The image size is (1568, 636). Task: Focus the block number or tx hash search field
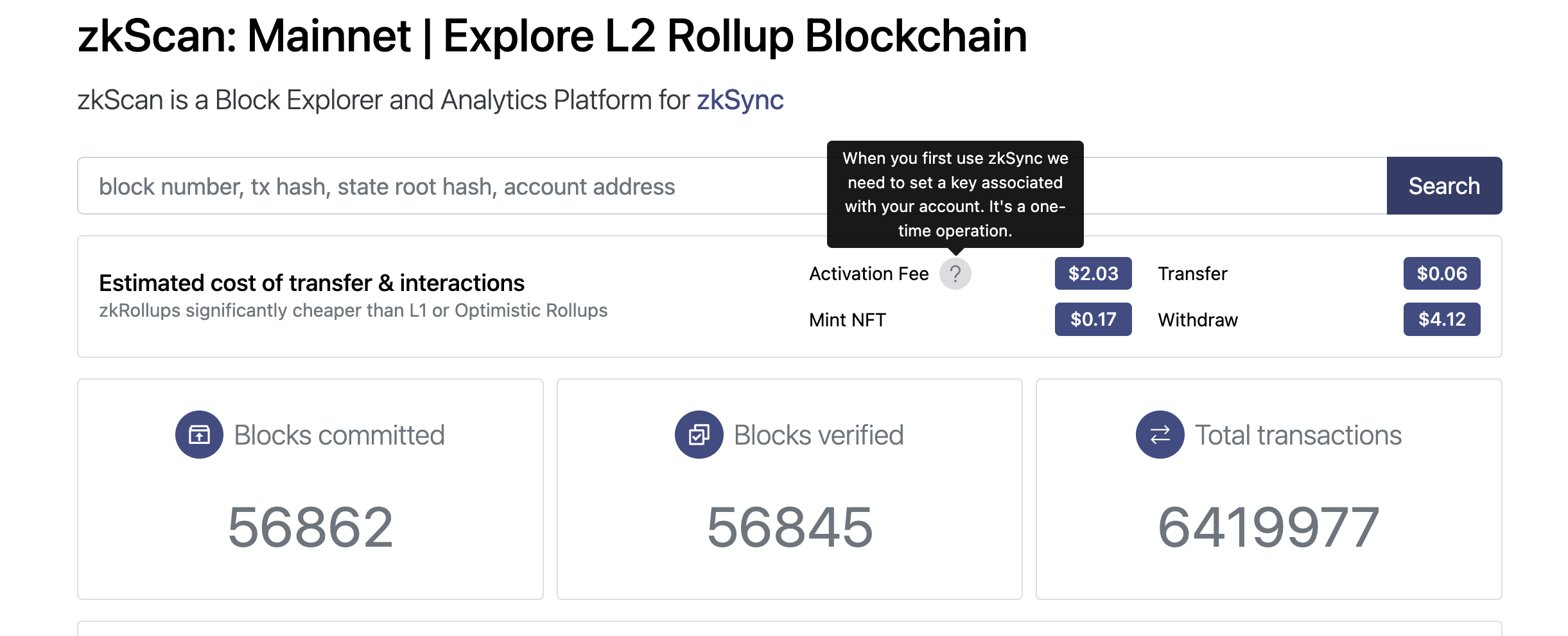[x=449, y=186]
